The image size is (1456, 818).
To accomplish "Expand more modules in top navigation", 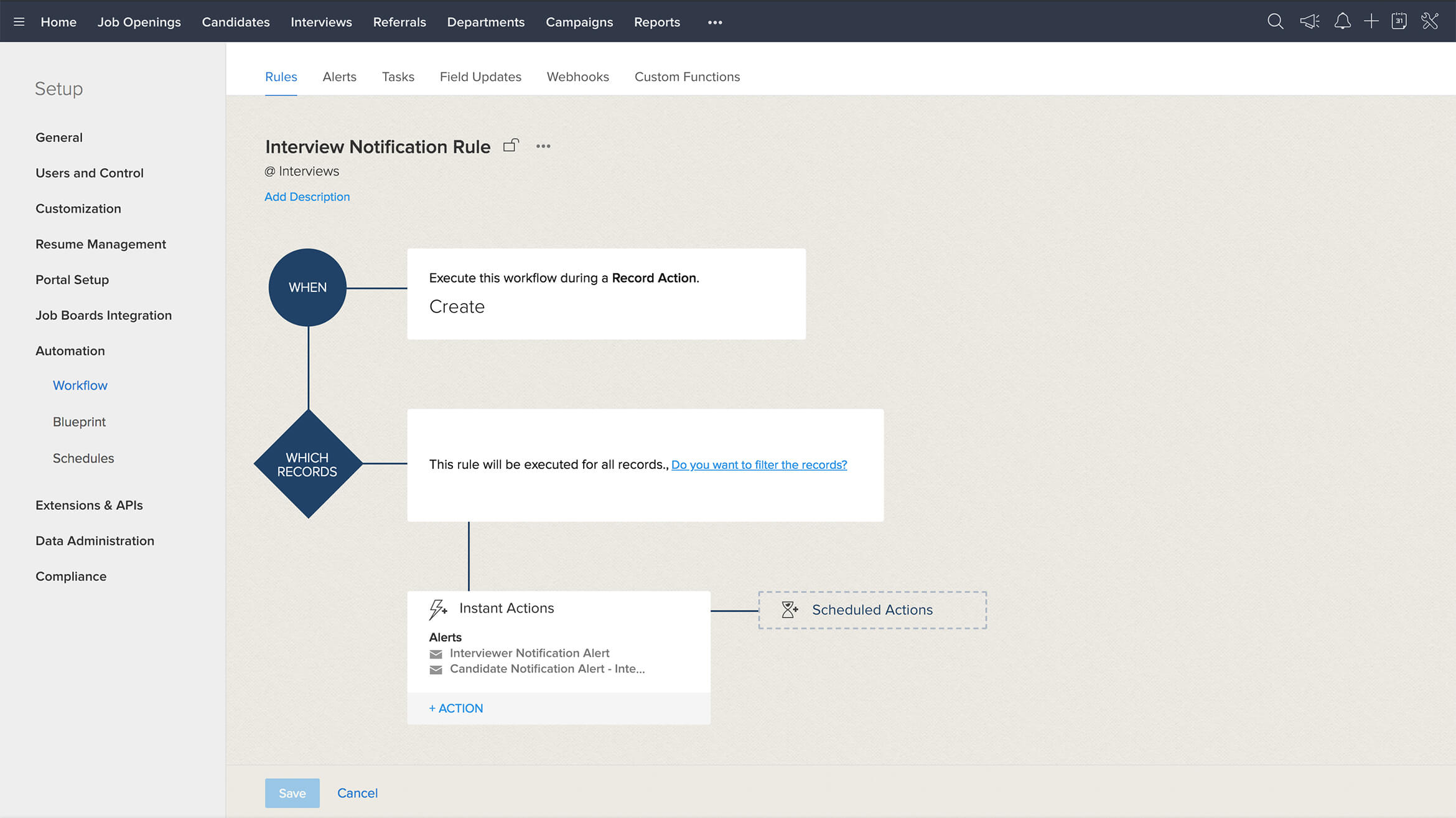I will (x=715, y=22).
